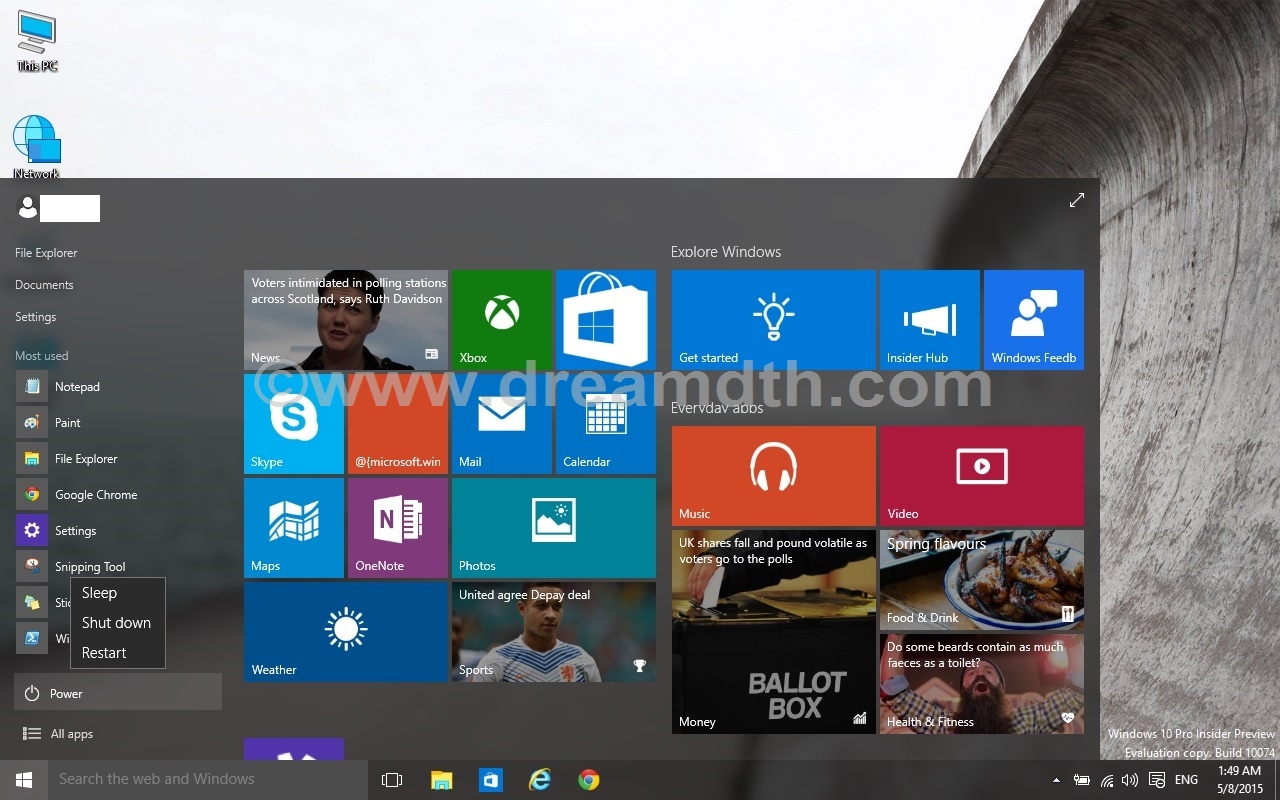Open Settings app in Most used list
This screenshot has width=1280, height=800.
coord(117,531)
